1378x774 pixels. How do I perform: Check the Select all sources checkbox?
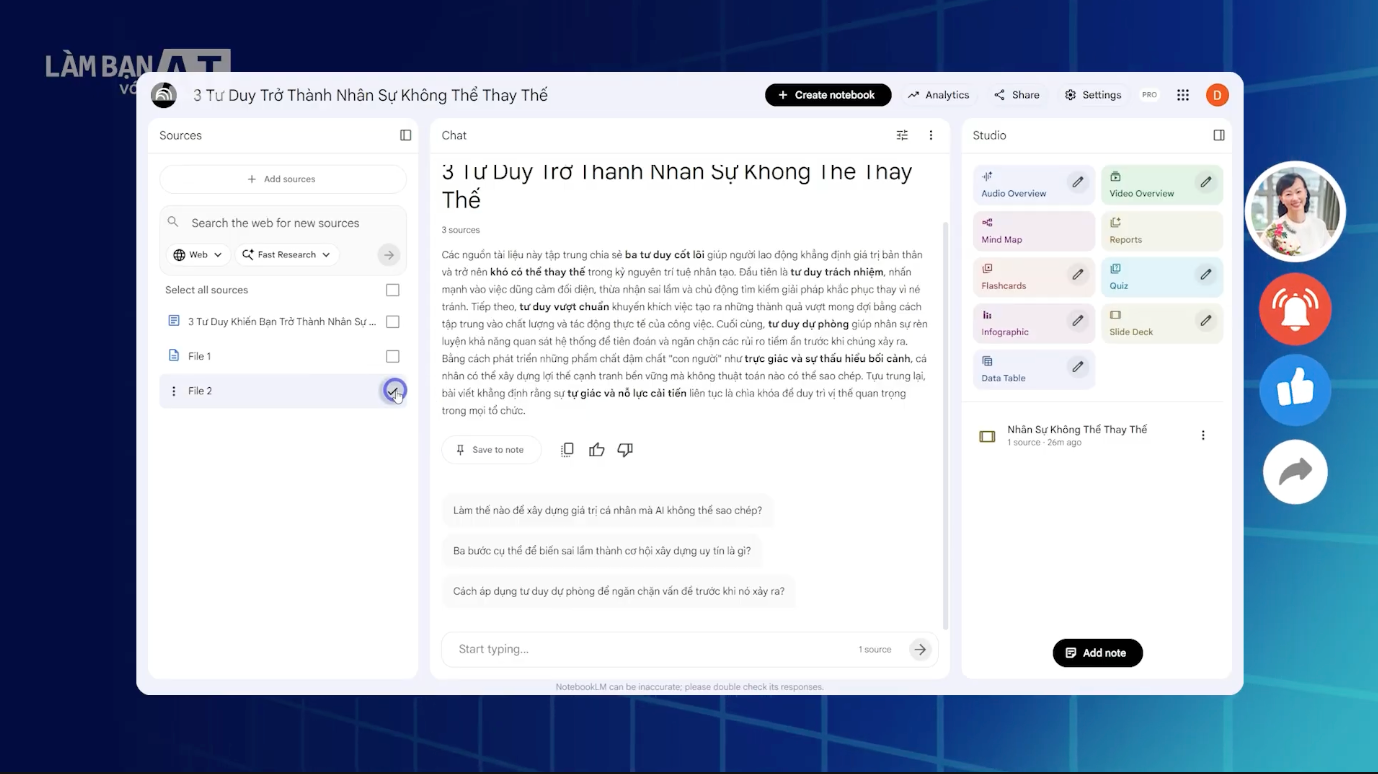pyautogui.click(x=393, y=290)
